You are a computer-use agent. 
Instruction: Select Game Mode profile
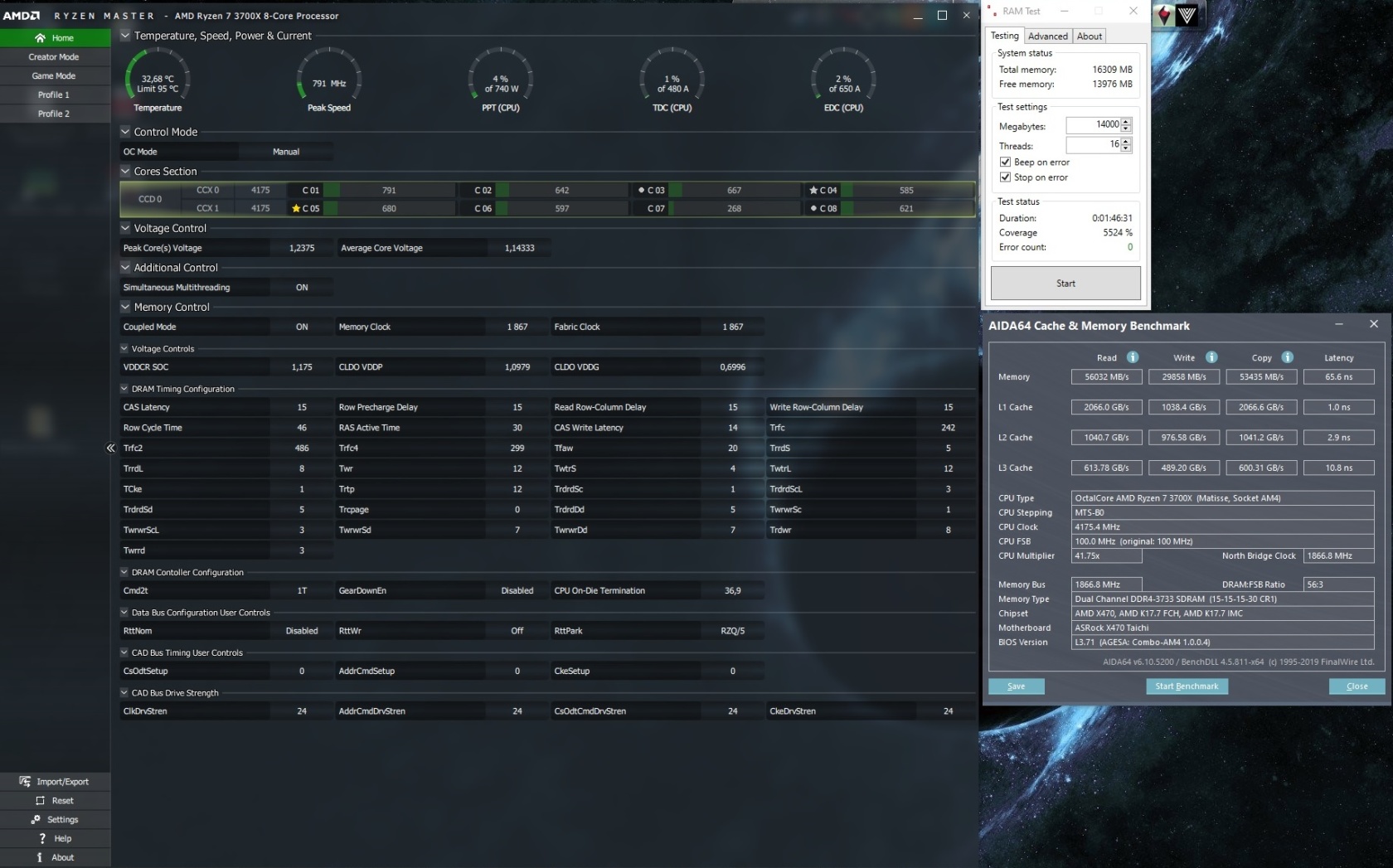[55, 76]
